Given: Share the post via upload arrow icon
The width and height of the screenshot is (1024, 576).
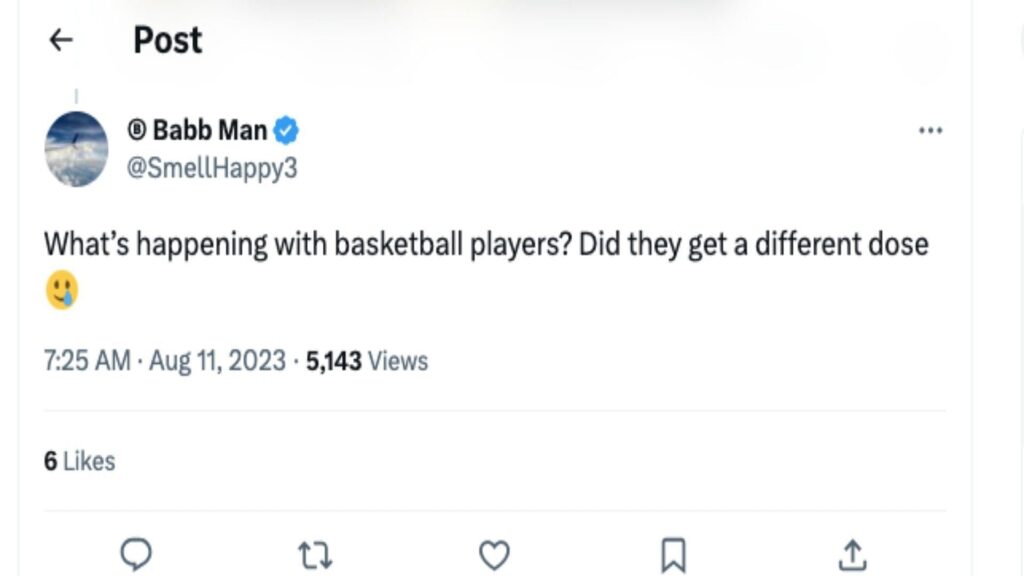Looking at the screenshot, I should click(x=852, y=550).
